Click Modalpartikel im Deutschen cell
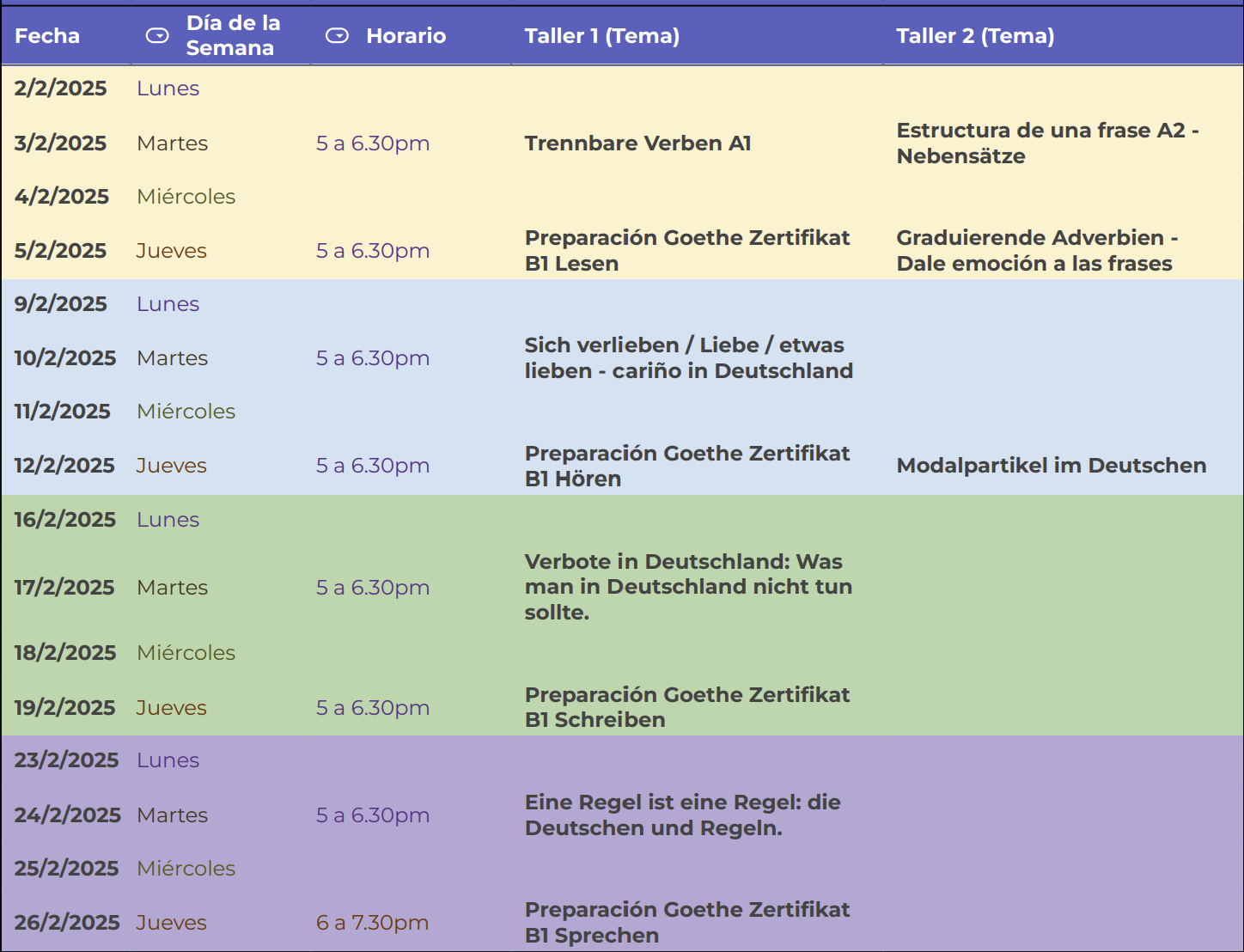The image size is (1244, 952). point(1051,466)
